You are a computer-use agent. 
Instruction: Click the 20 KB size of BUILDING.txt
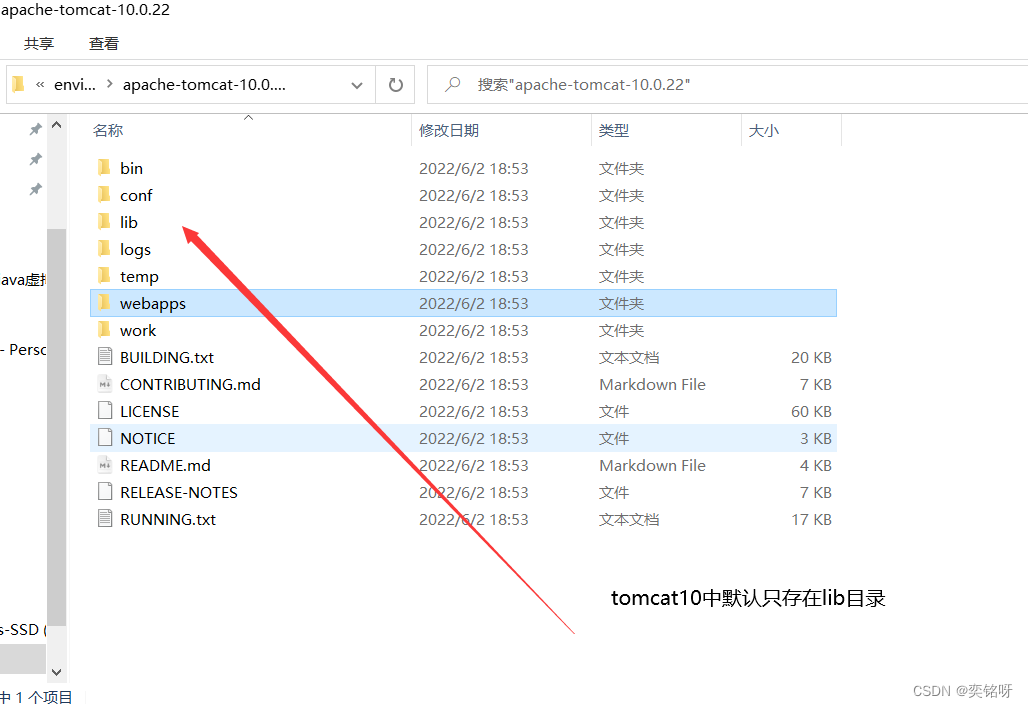811,357
